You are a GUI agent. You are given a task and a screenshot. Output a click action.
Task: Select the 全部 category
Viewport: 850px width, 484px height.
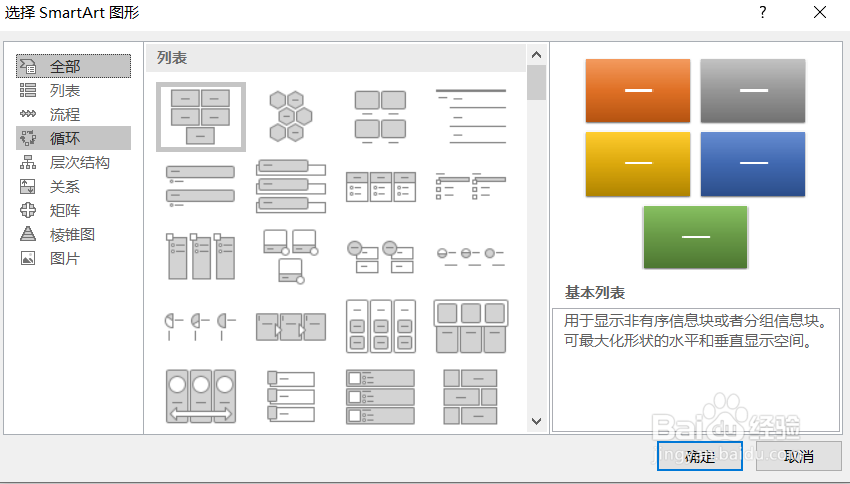74,66
